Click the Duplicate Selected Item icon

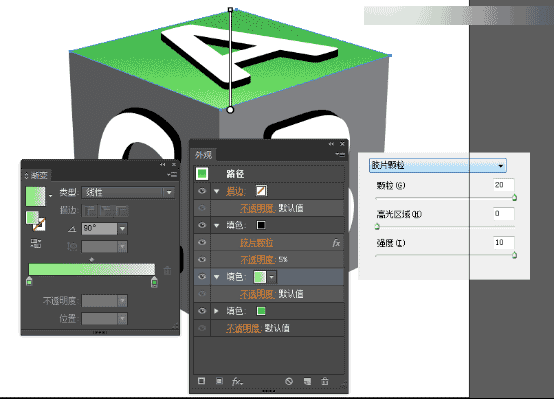point(307,381)
